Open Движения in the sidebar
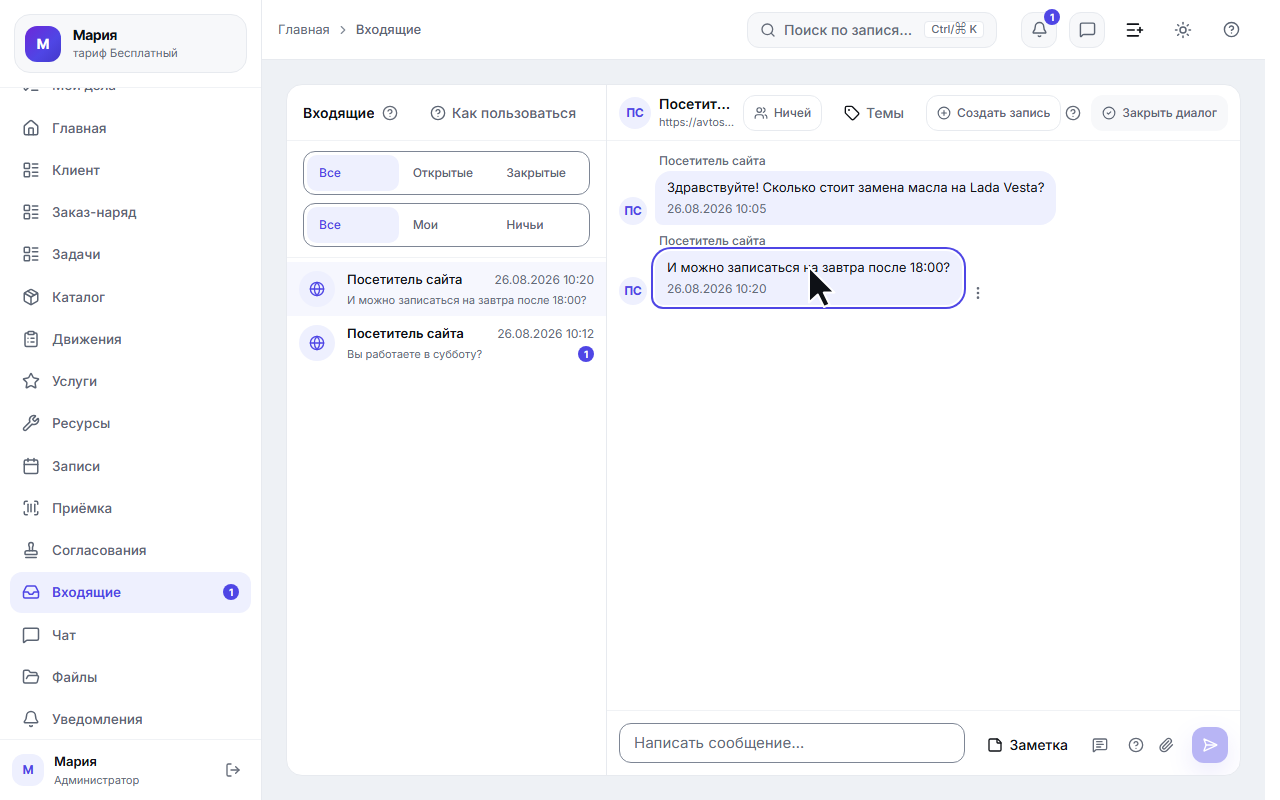The height and width of the screenshot is (800, 1280). (130, 339)
